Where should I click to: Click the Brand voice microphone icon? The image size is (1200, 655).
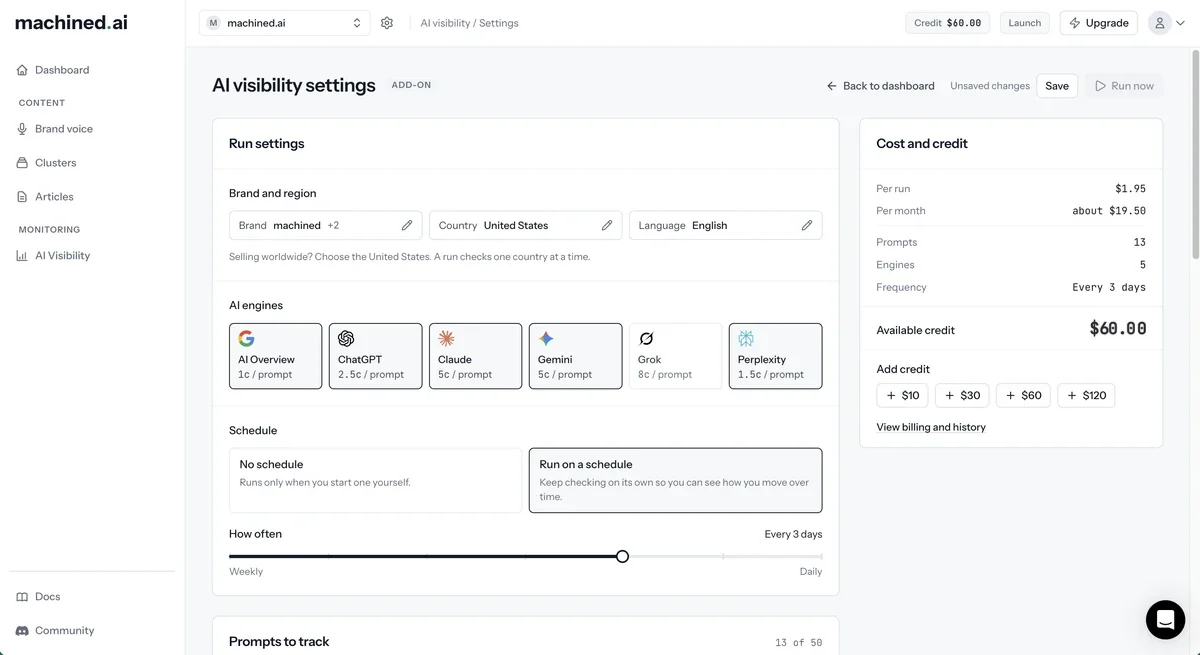pos(23,129)
